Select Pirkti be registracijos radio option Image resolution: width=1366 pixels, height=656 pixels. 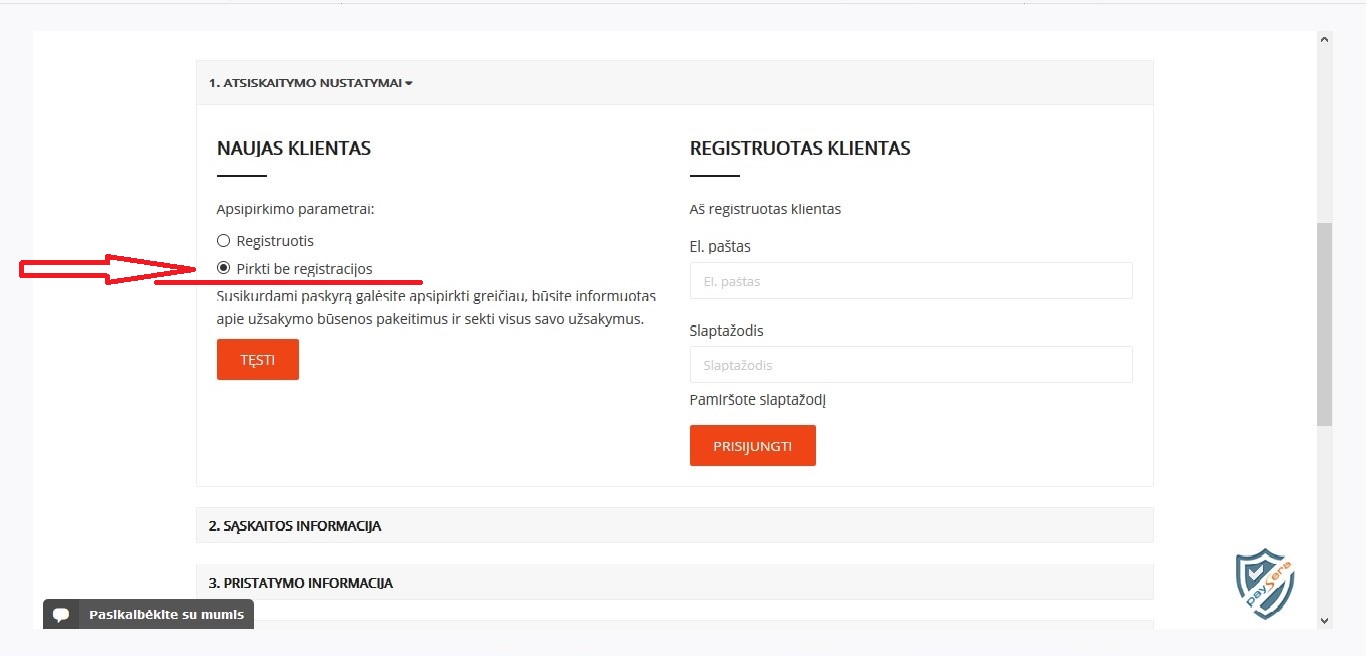tap(224, 268)
